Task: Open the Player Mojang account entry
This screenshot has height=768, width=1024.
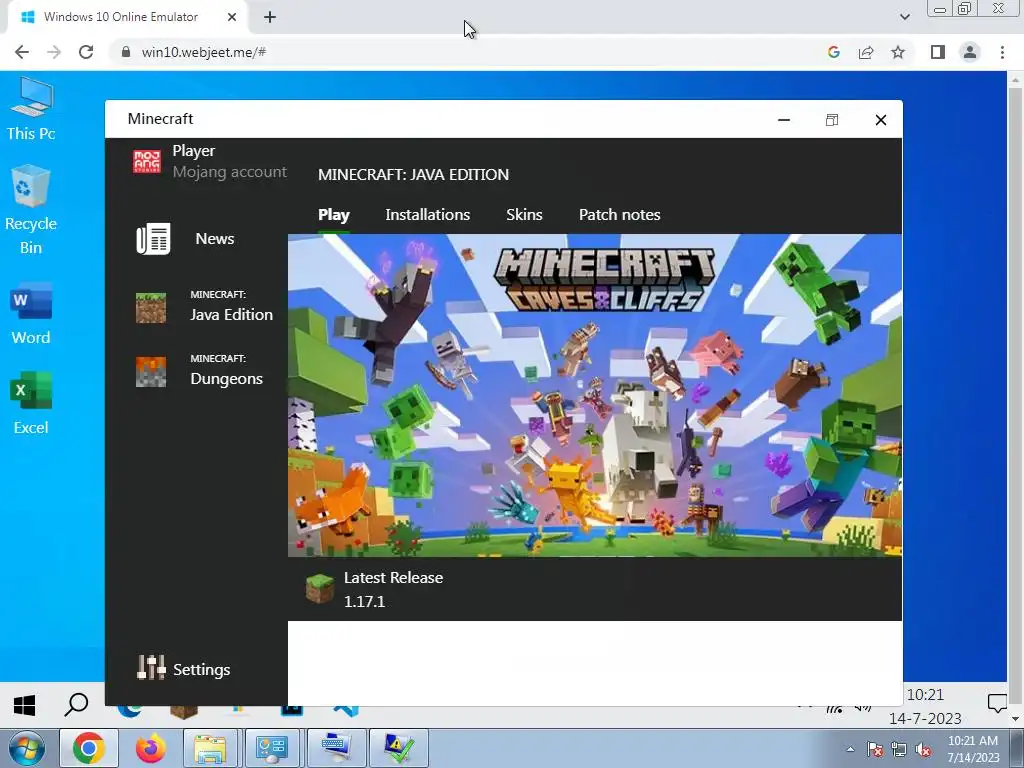Action: (209, 161)
